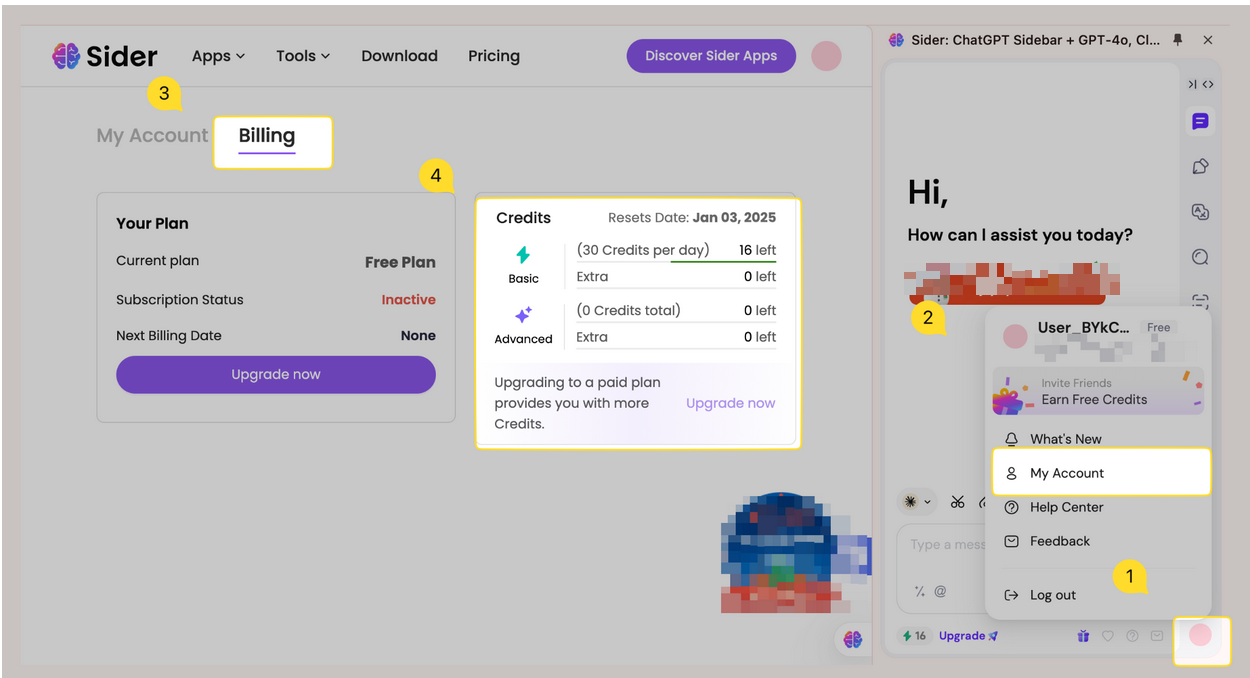The width and height of the screenshot is (1250, 678).
Task: Click the '(30 Credits per day)' text
Action: (643, 250)
